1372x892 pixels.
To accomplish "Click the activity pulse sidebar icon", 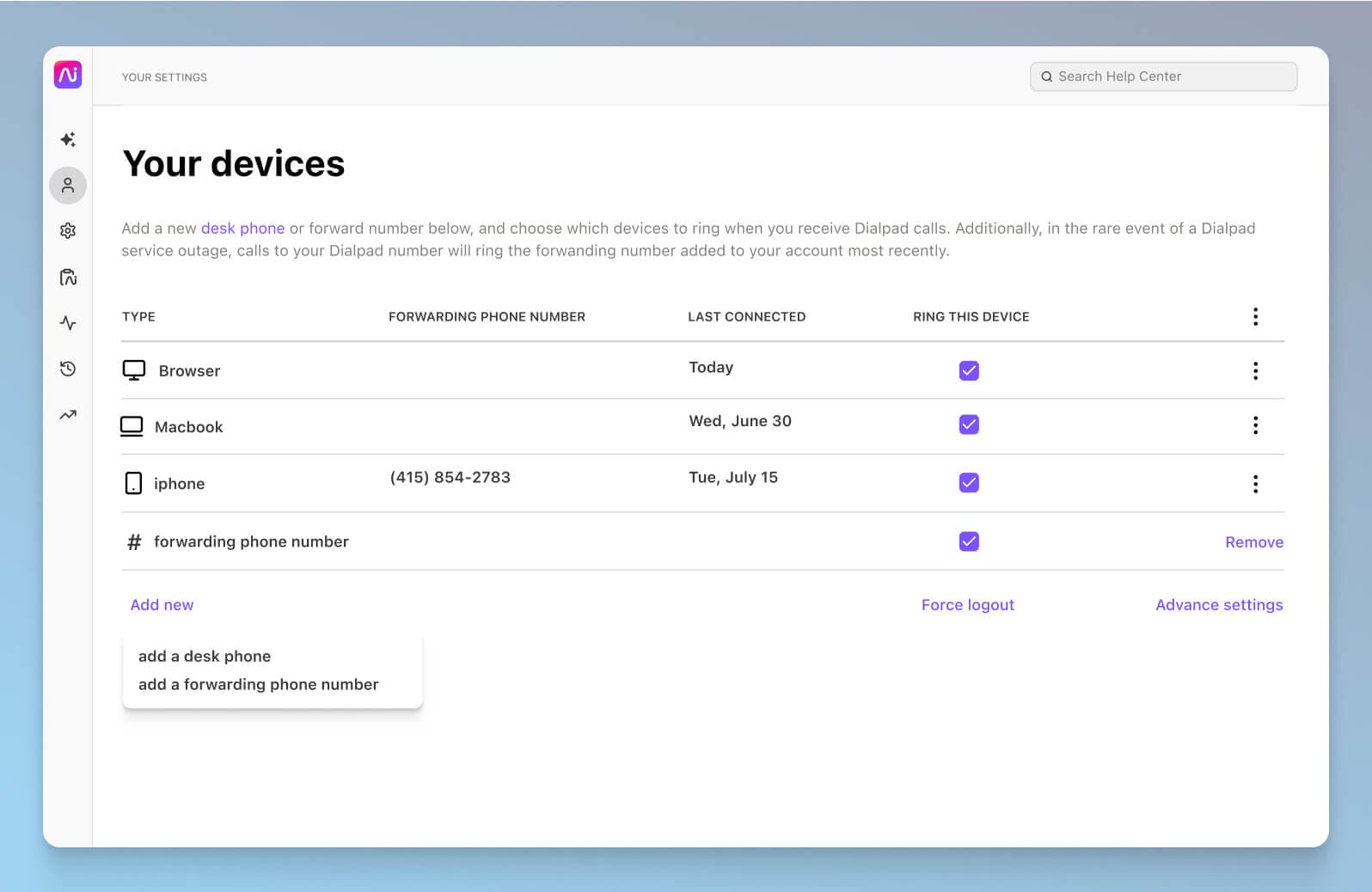I will pos(68,323).
